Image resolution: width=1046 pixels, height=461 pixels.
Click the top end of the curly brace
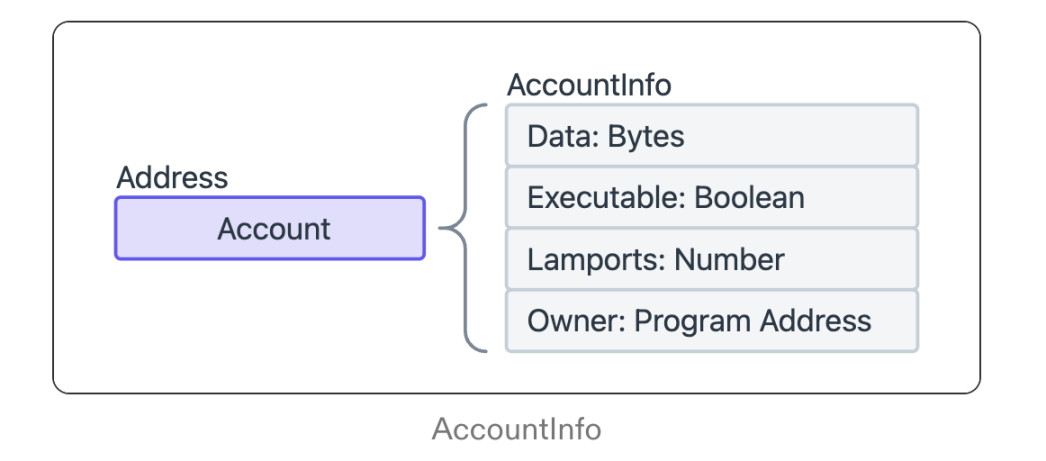484,105
